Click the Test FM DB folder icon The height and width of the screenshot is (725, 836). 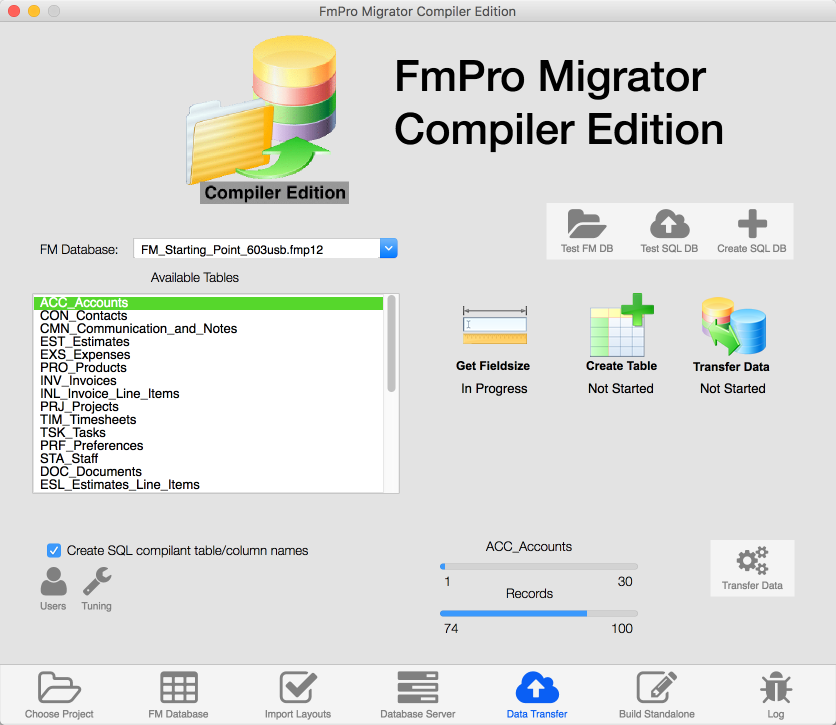click(x=586, y=225)
